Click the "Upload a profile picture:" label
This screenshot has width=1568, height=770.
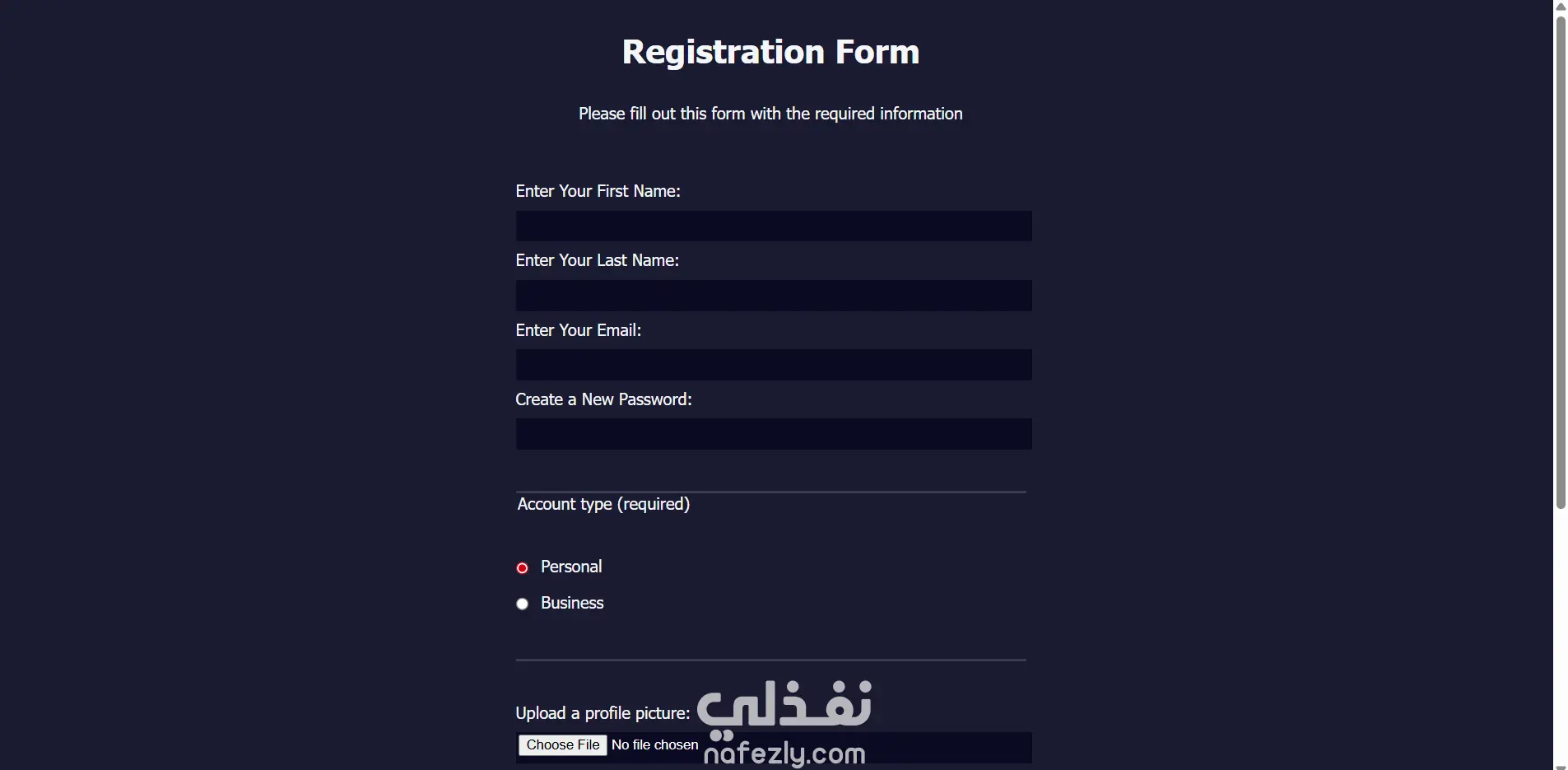[603, 713]
